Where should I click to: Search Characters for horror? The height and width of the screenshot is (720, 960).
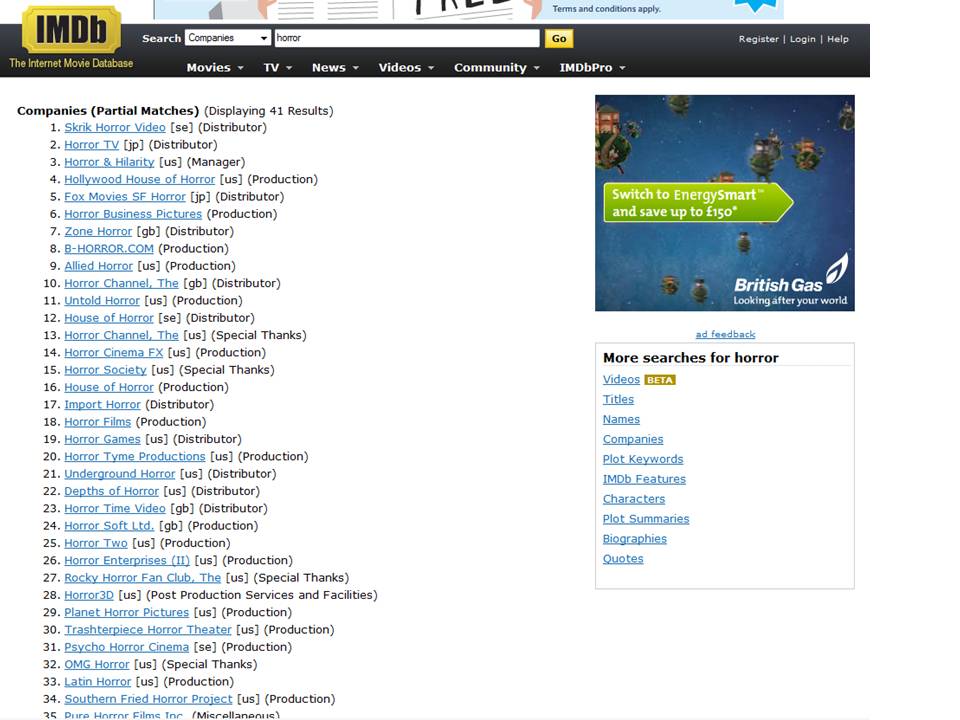click(634, 499)
